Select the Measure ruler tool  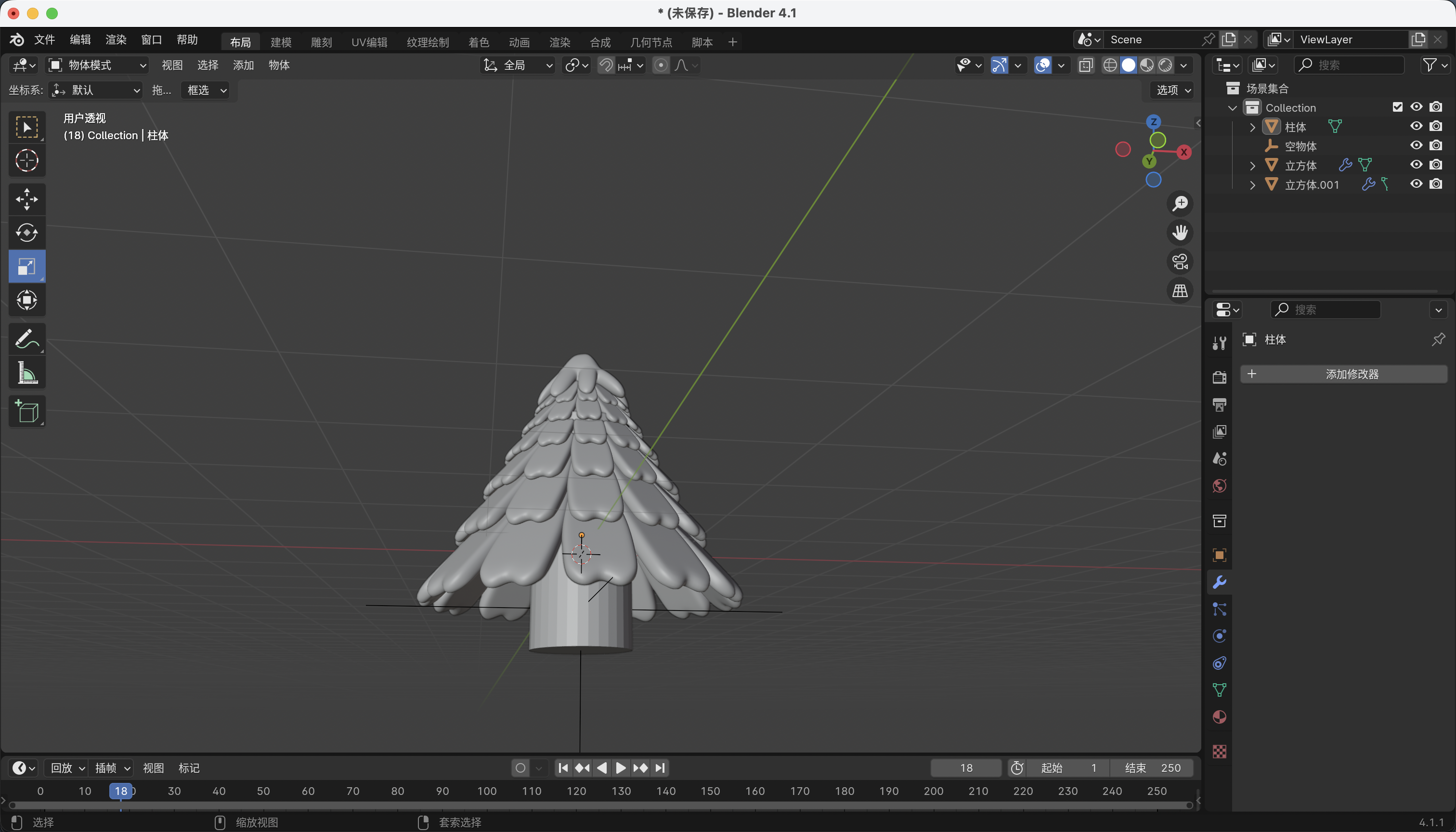(27, 373)
